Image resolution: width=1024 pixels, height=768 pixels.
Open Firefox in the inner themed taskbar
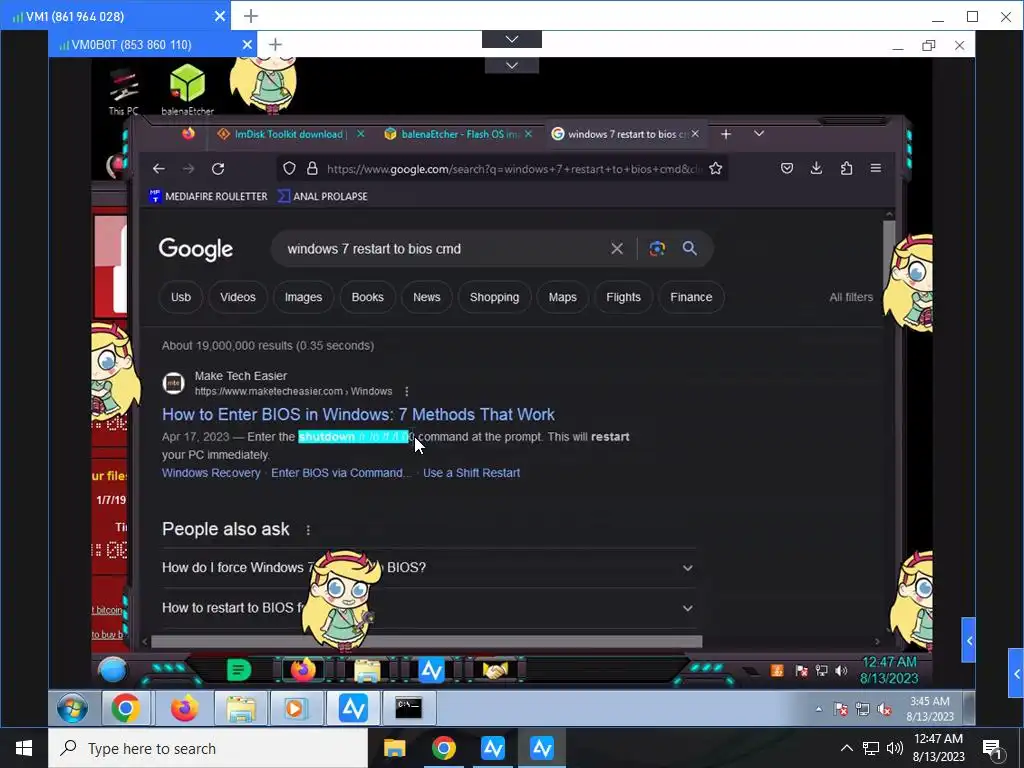coord(302,670)
